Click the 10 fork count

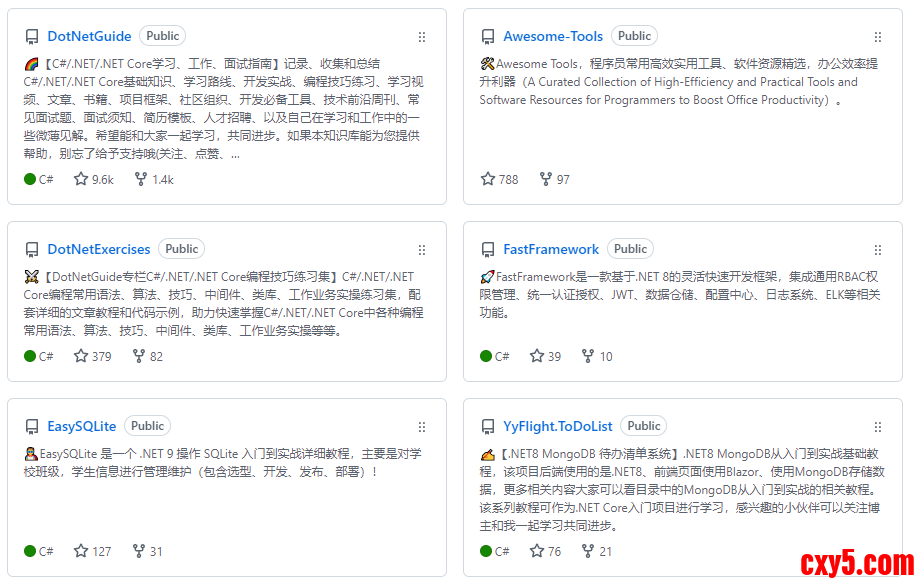(606, 357)
